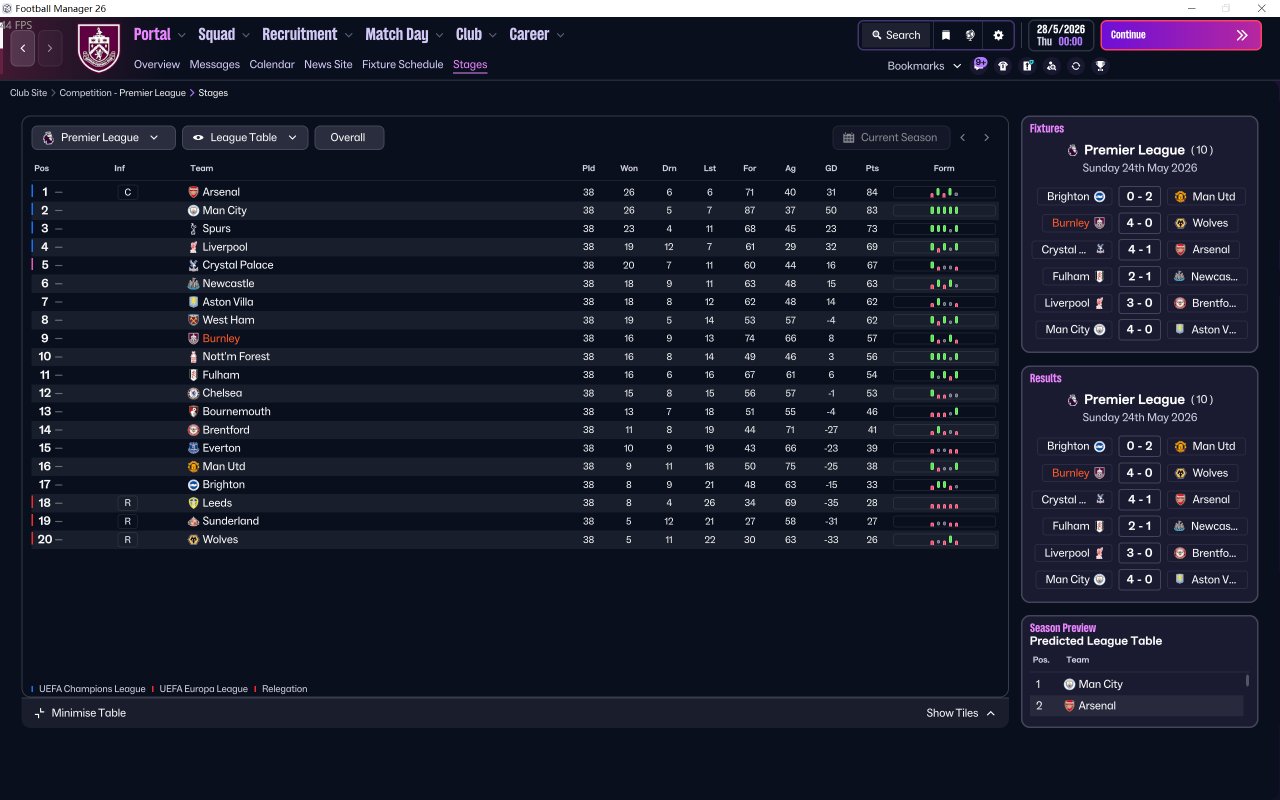Open the settings gear icon

(x=998, y=35)
